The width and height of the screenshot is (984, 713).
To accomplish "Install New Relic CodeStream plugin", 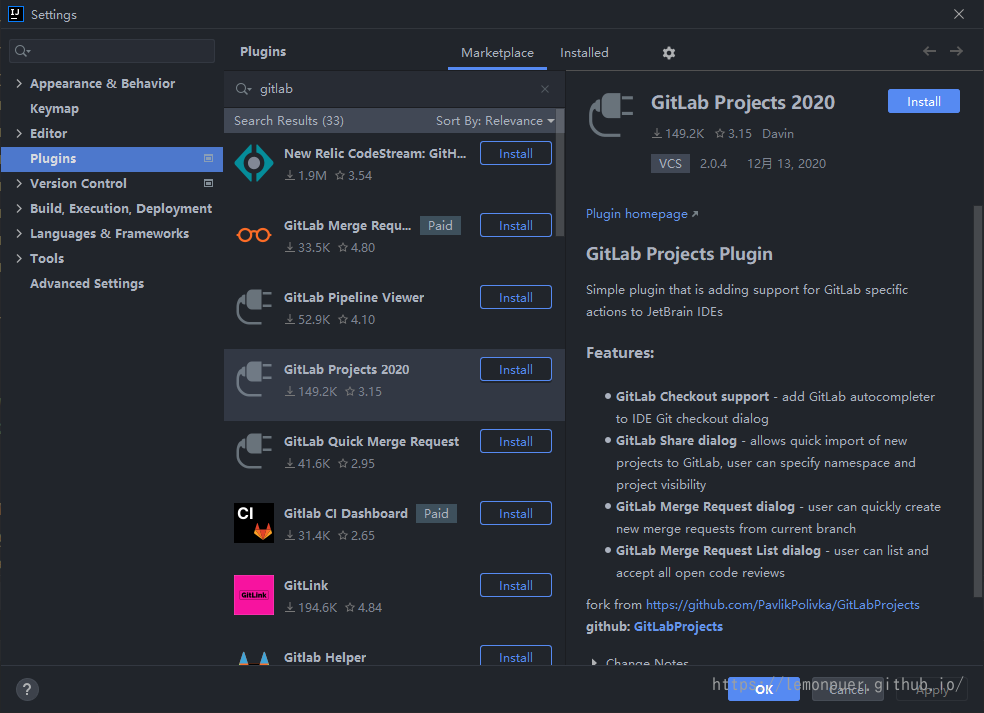I will click(516, 154).
